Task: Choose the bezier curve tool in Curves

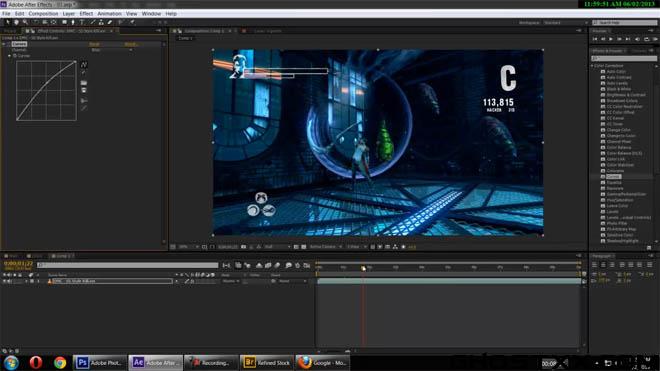Action: pyautogui.click(x=84, y=64)
